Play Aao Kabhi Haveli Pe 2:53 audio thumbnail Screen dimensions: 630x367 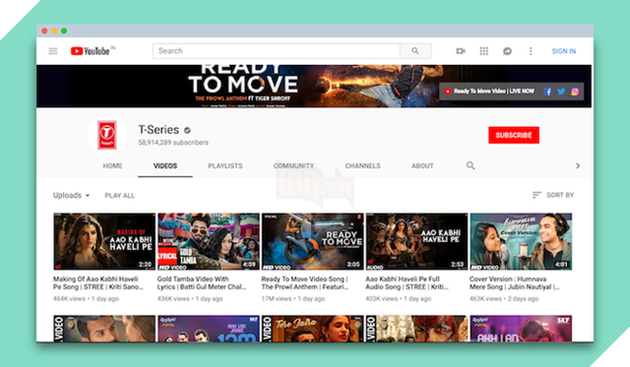click(x=416, y=241)
